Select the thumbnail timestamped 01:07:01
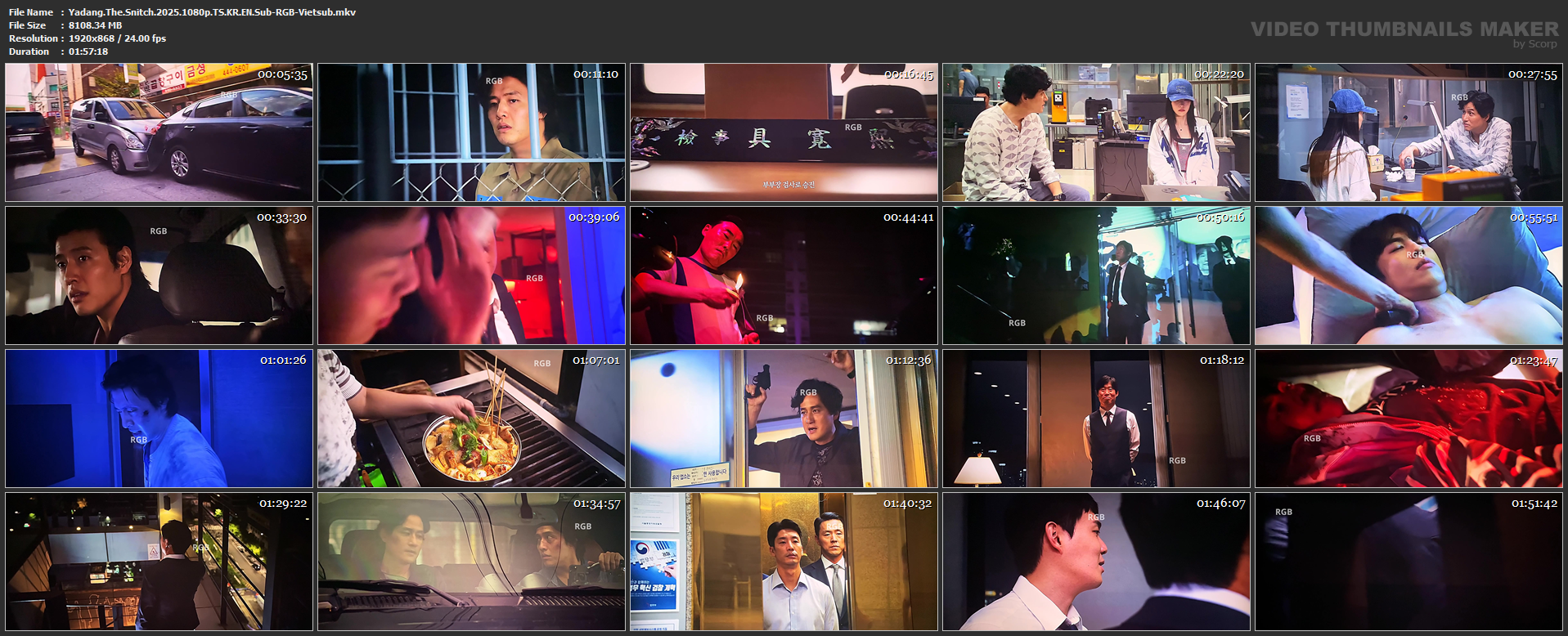 coord(471,419)
